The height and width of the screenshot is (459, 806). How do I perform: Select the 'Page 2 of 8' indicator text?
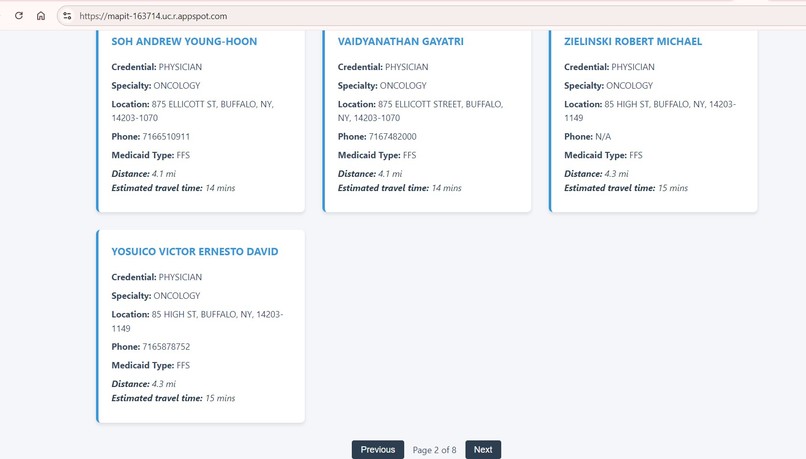[x=434, y=450]
